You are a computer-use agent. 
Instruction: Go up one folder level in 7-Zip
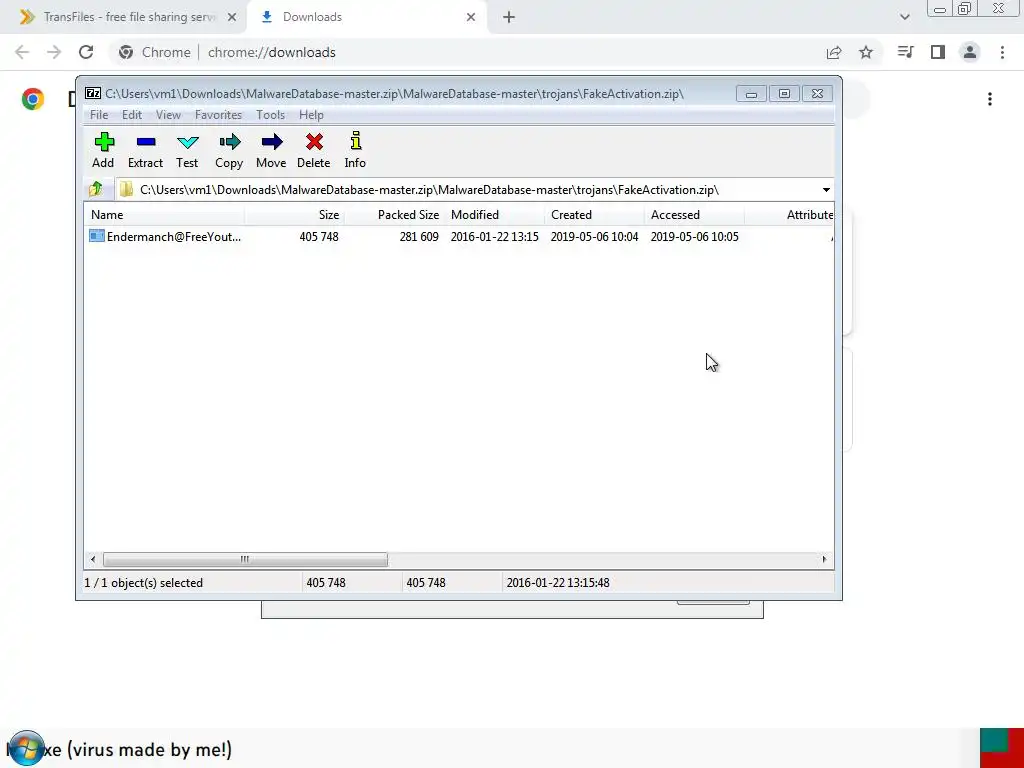(x=96, y=189)
